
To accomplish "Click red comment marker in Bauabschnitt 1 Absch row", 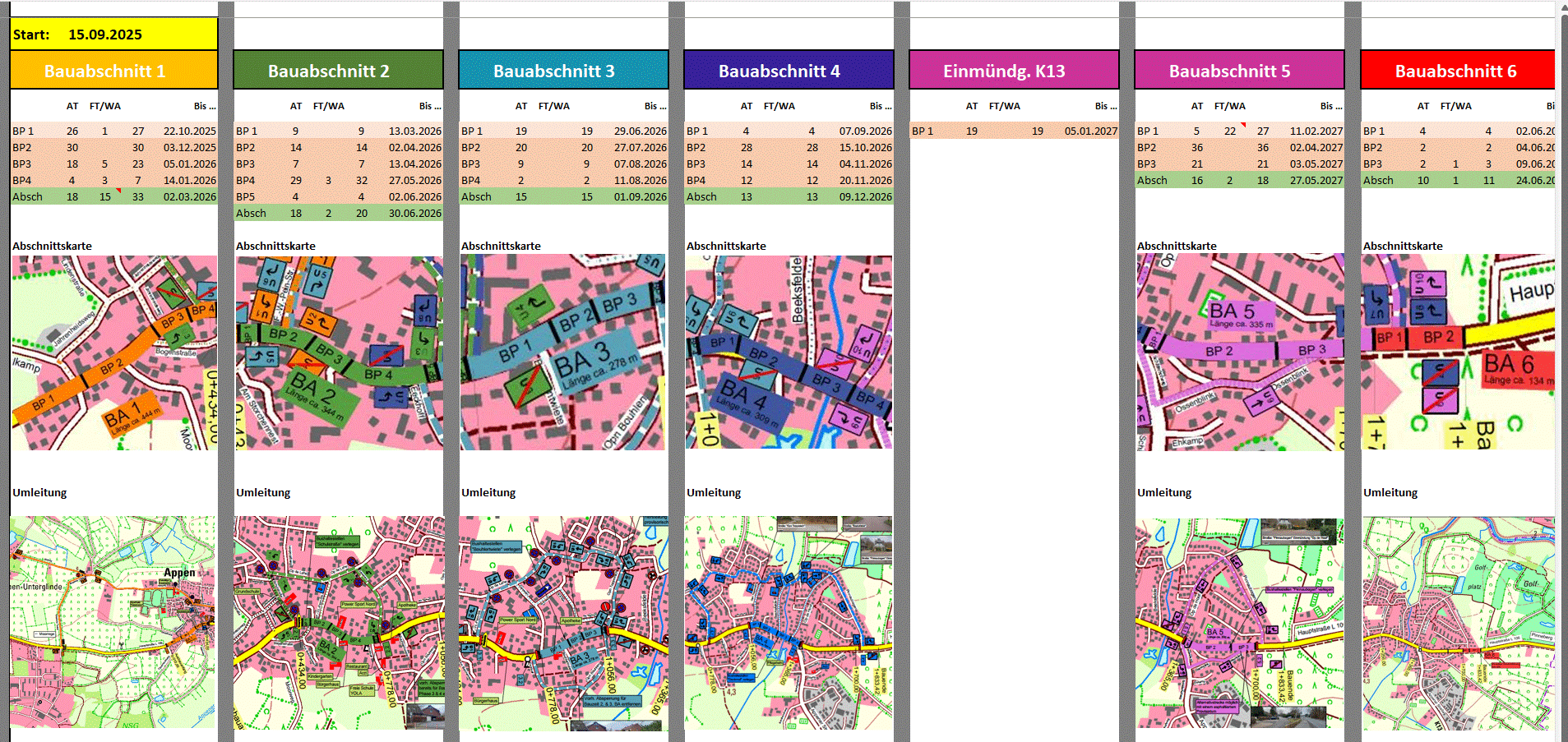I will click(x=118, y=191).
